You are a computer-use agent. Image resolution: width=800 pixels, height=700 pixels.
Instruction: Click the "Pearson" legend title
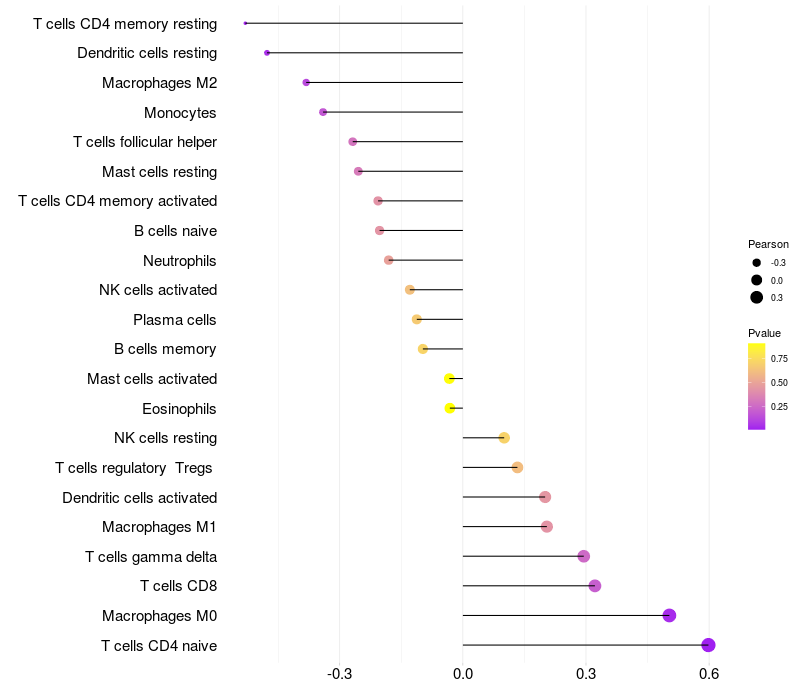coord(768,244)
